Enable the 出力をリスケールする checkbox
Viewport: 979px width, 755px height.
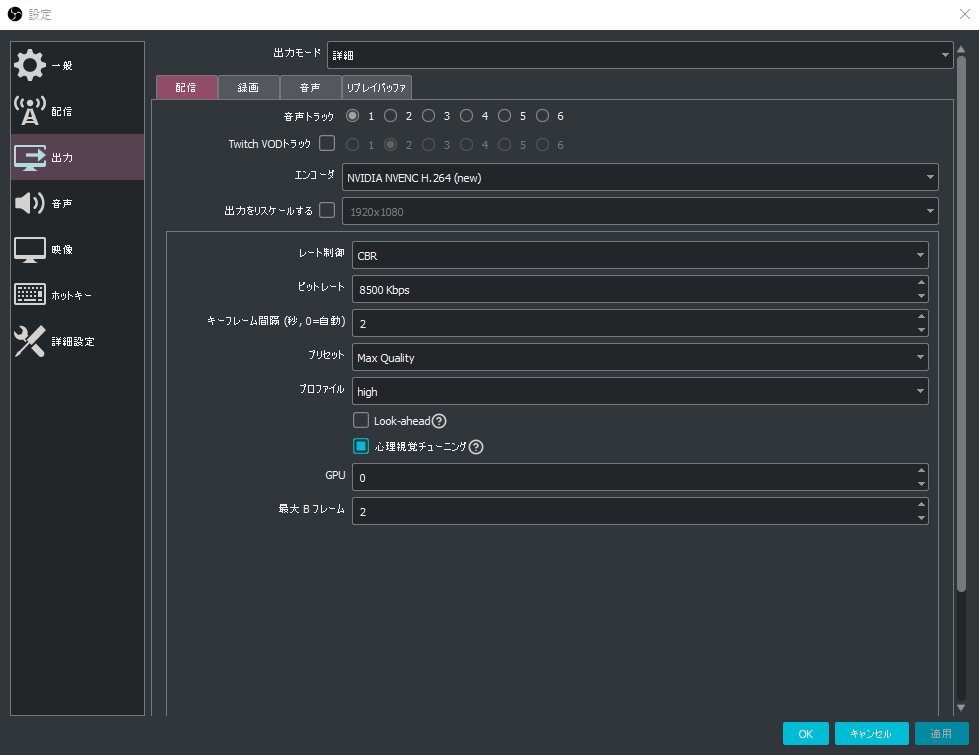tap(327, 210)
